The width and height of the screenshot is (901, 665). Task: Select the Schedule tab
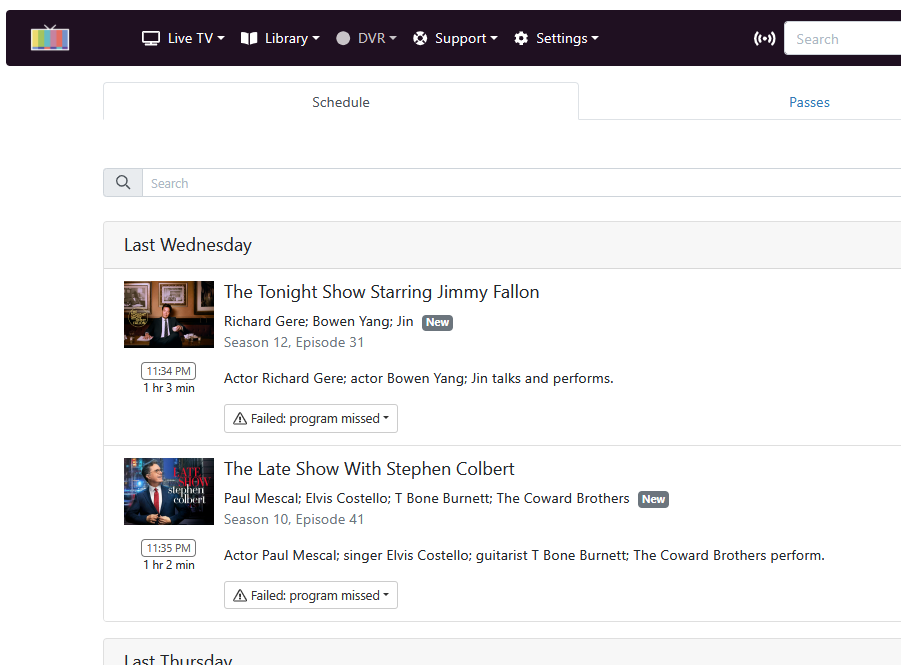point(341,102)
